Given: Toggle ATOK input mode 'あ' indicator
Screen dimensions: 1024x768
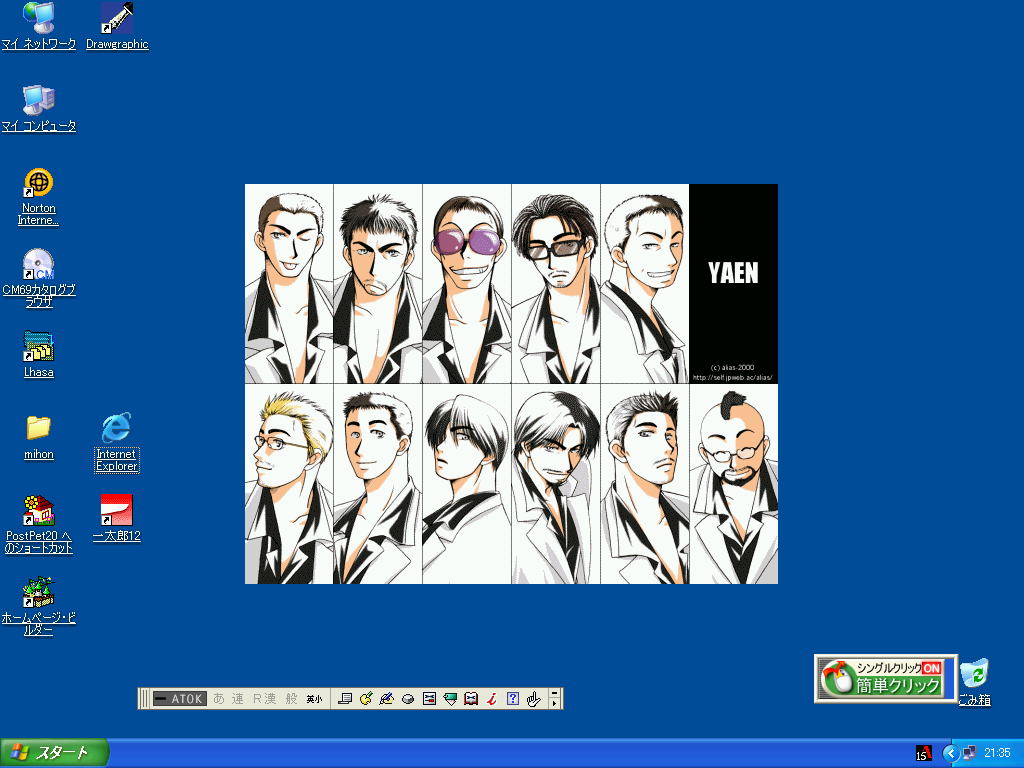Looking at the screenshot, I should tap(219, 699).
